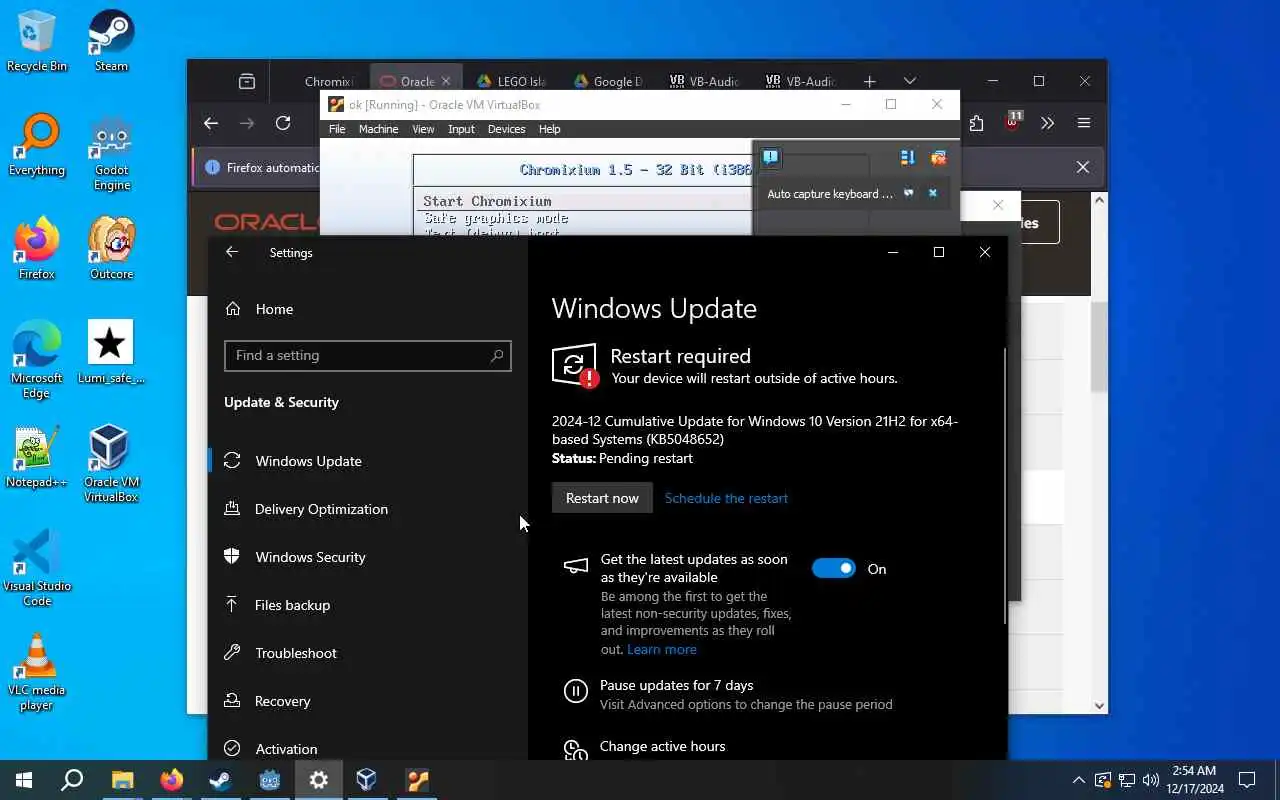Open Change active hours option

point(662,746)
